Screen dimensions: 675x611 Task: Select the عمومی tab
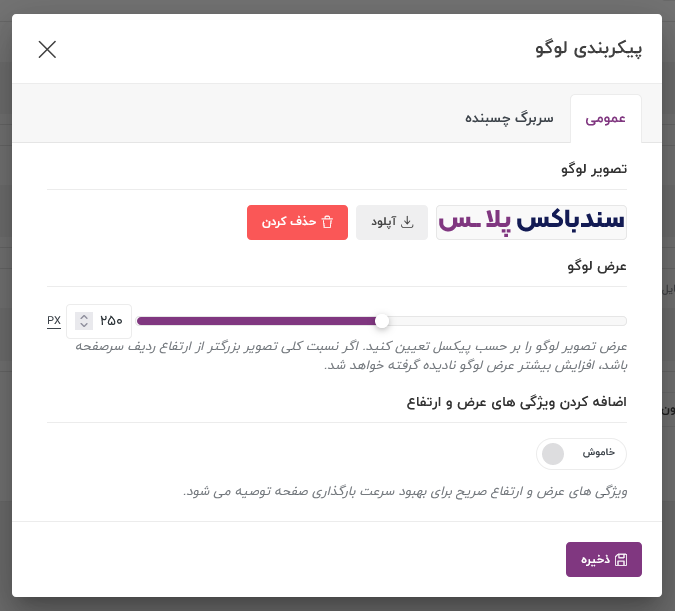coord(606,118)
